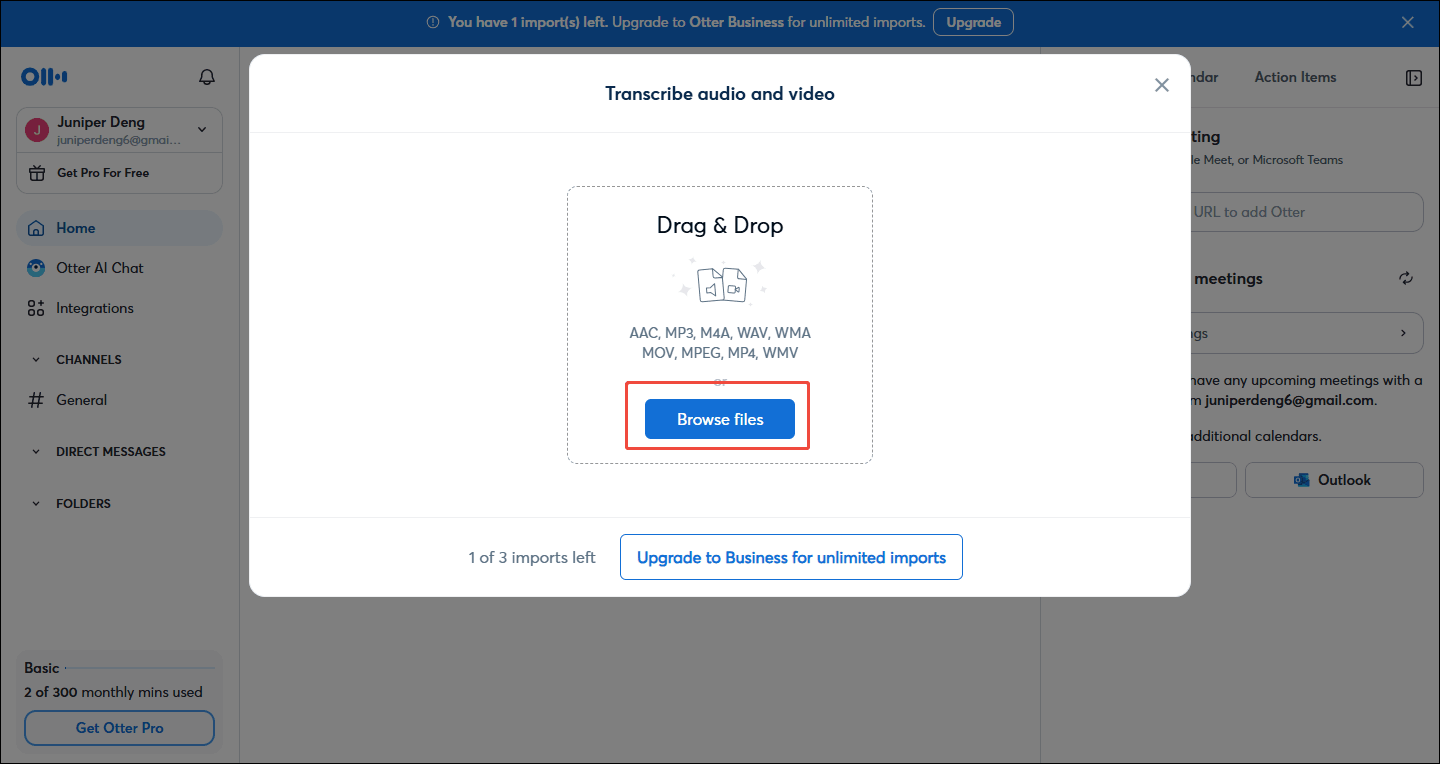
Task: Focus the URL to add Otter field
Action: 1306,212
